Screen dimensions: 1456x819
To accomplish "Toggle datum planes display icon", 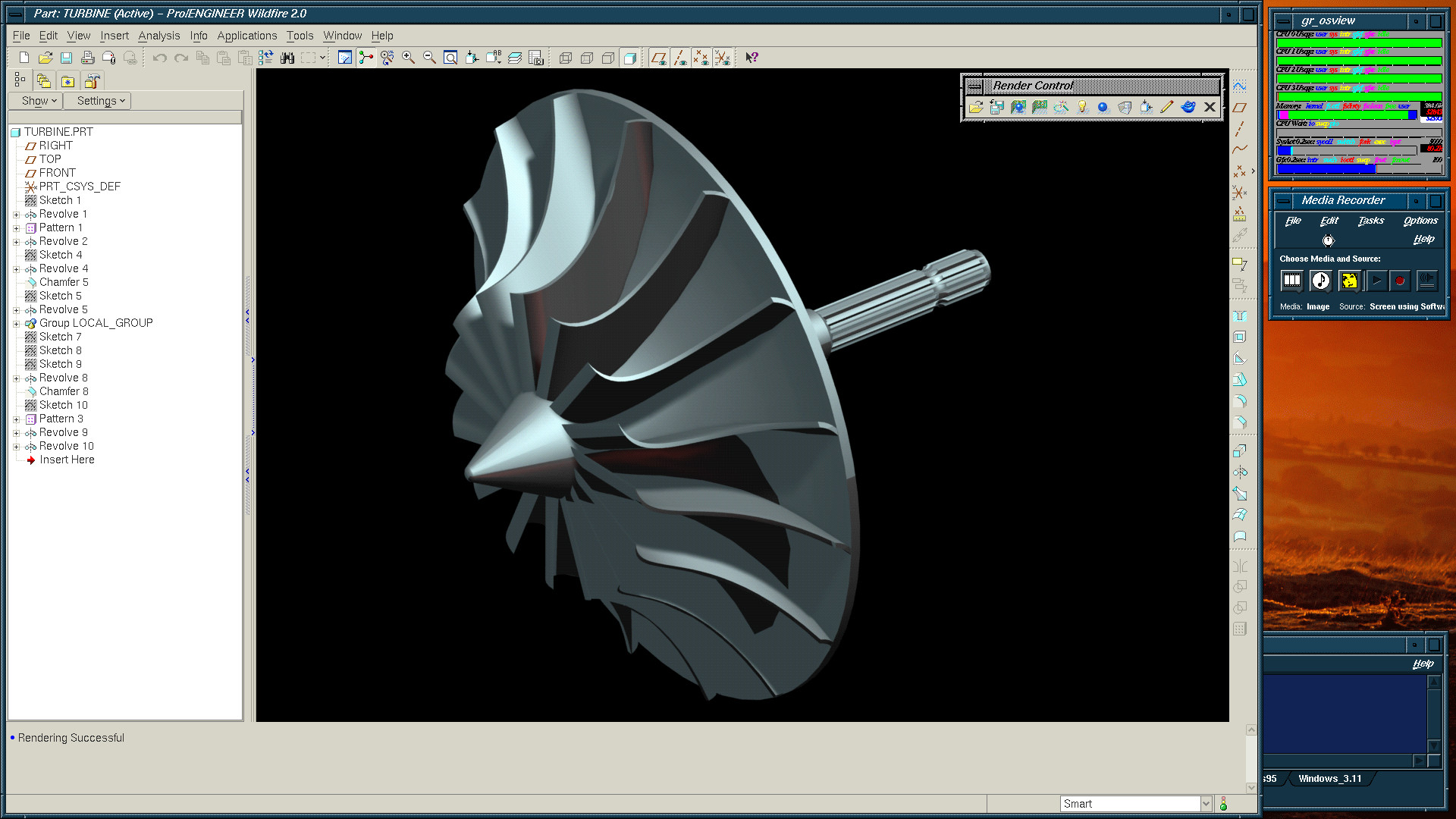I will pos(658,58).
